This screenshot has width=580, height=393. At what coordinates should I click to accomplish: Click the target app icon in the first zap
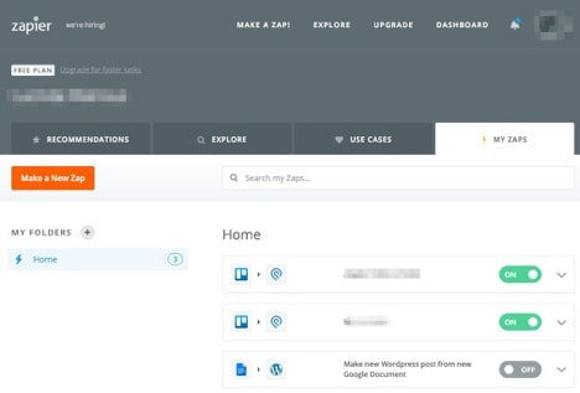[x=276, y=274]
